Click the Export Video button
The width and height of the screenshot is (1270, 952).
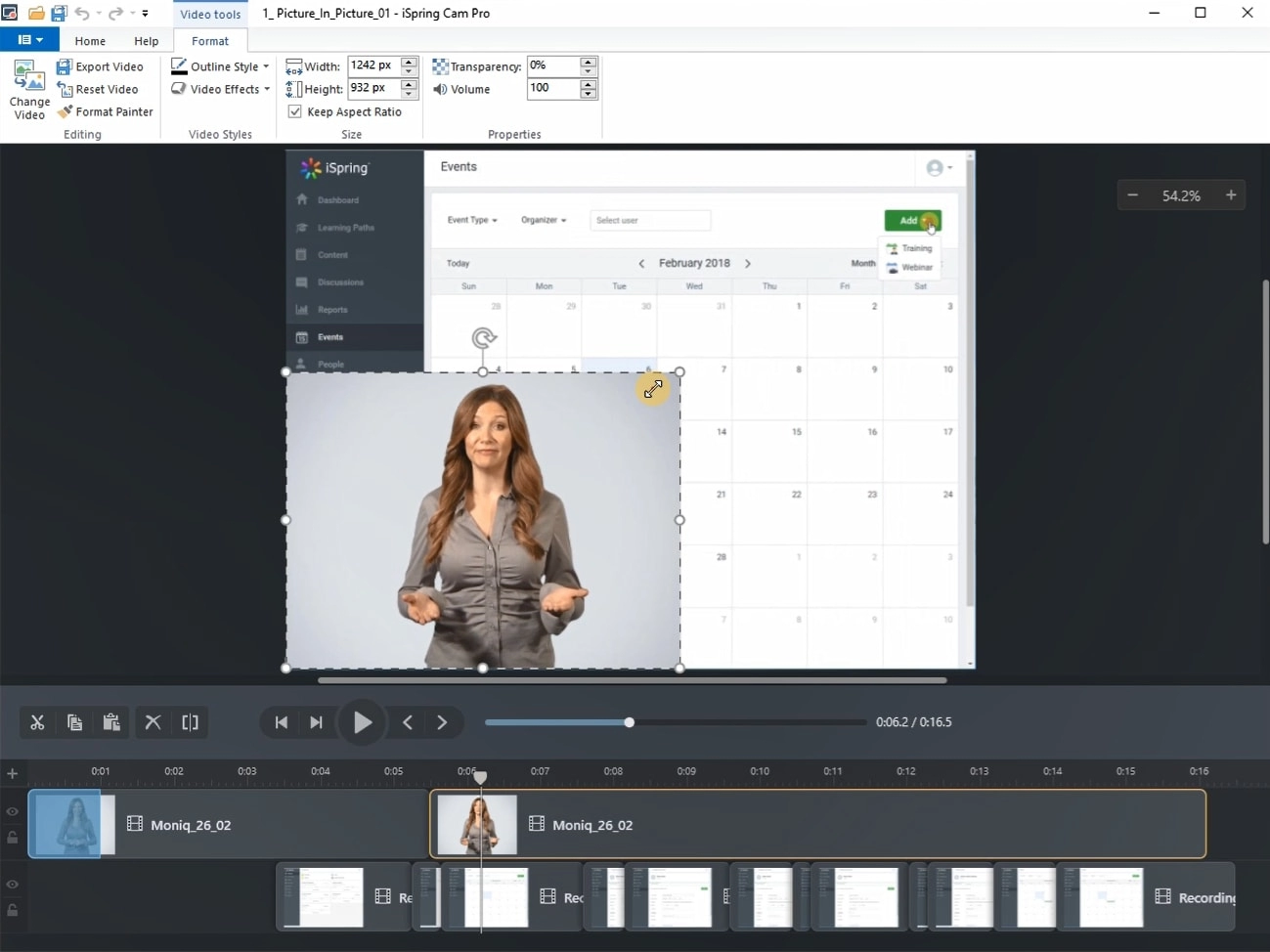click(x=100, y=66)
